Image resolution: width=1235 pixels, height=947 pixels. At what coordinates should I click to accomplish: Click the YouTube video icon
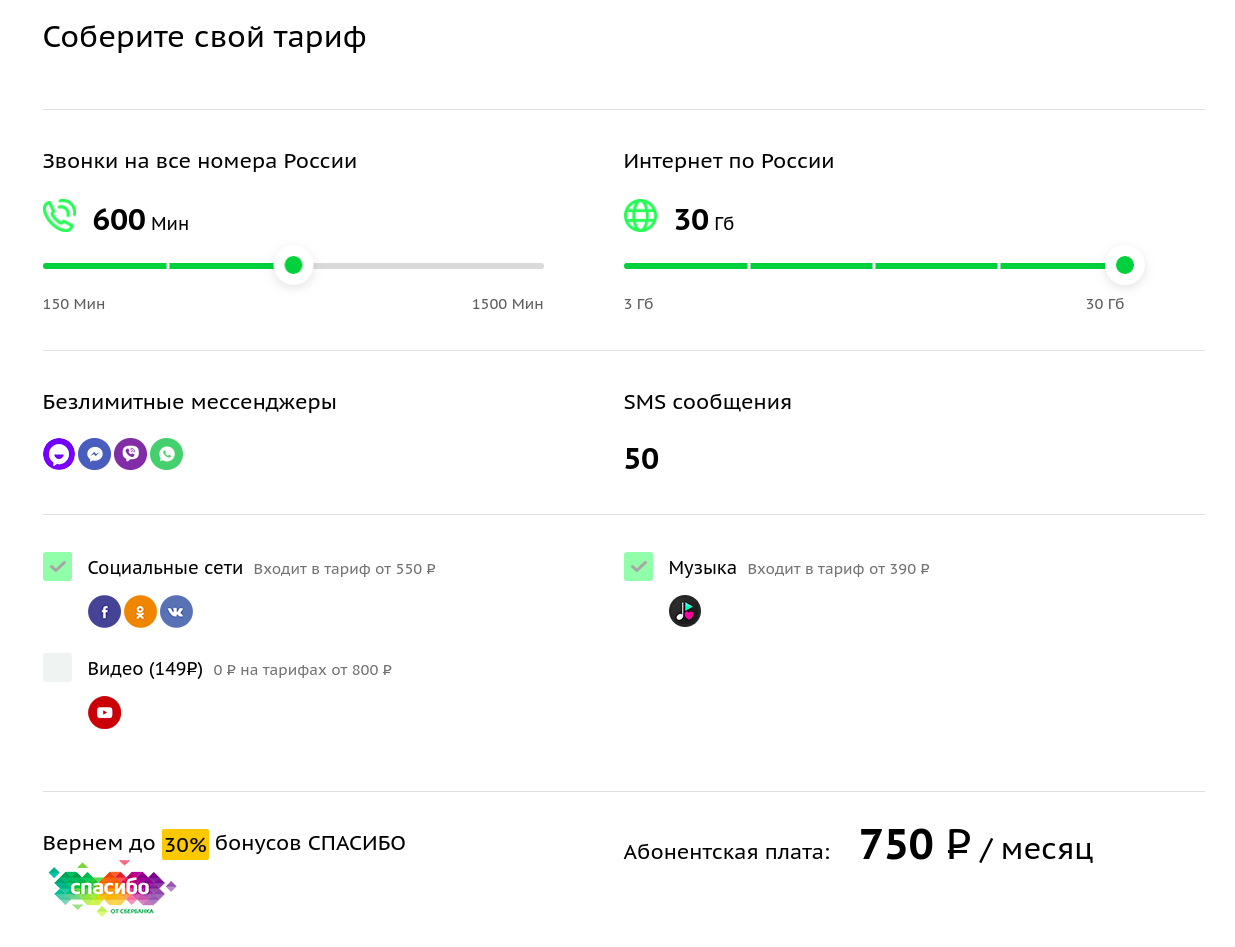[x=104, y=713]
